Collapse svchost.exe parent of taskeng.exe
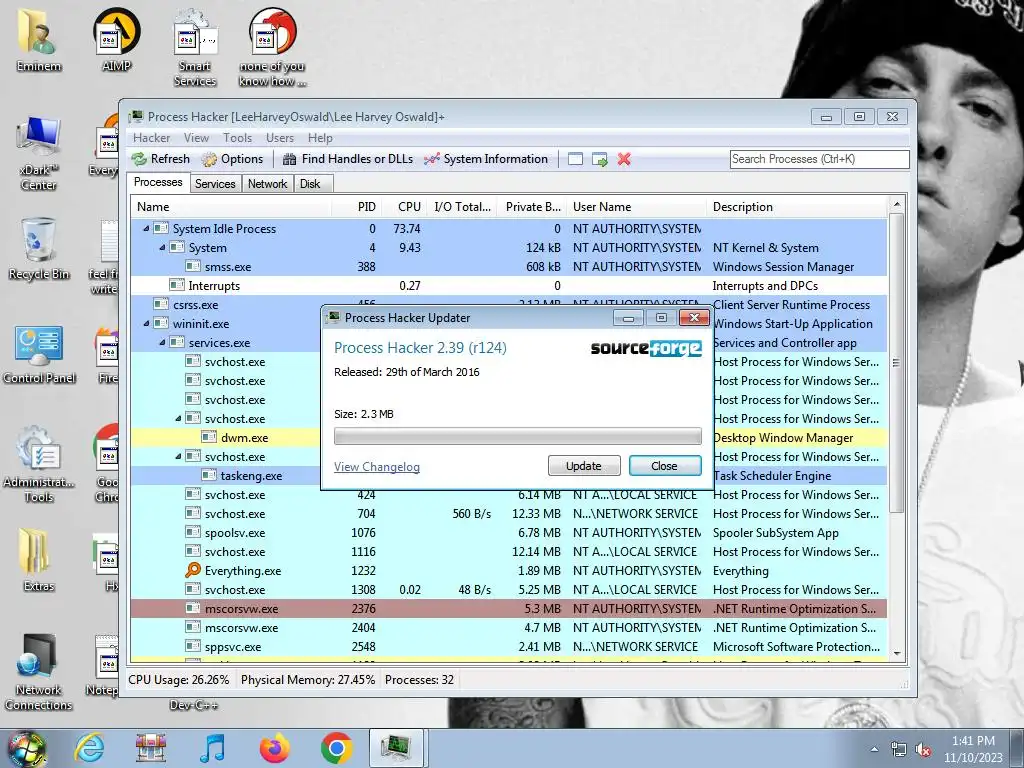 click(x=178, y=456)
